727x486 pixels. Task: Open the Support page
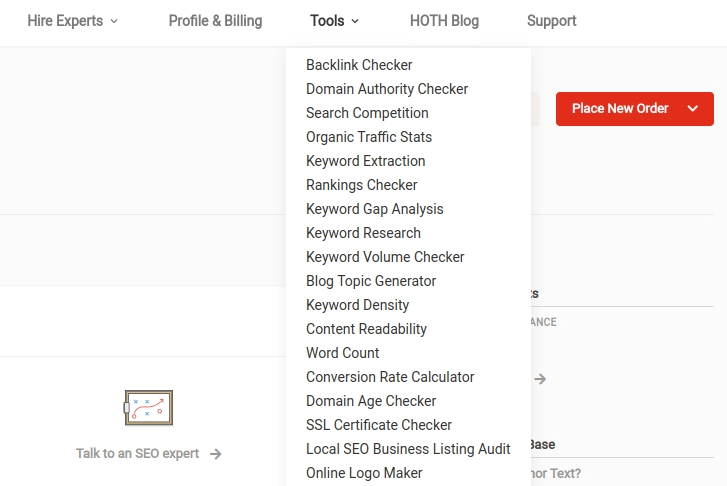click(551, 21)
